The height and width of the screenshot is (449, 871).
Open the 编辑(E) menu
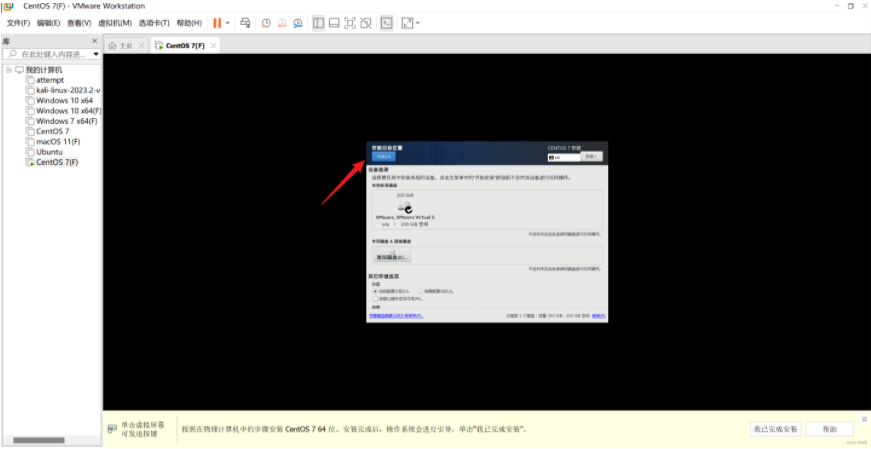click(48, 23)
